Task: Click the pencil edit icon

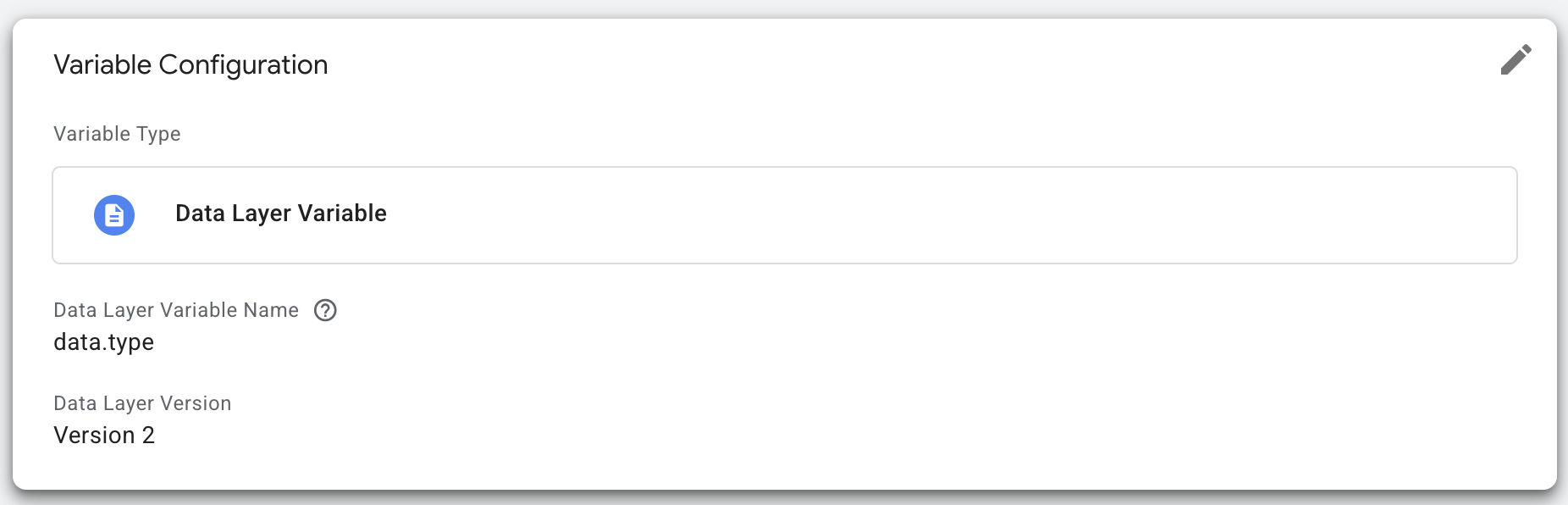Action: point(1516,59)
